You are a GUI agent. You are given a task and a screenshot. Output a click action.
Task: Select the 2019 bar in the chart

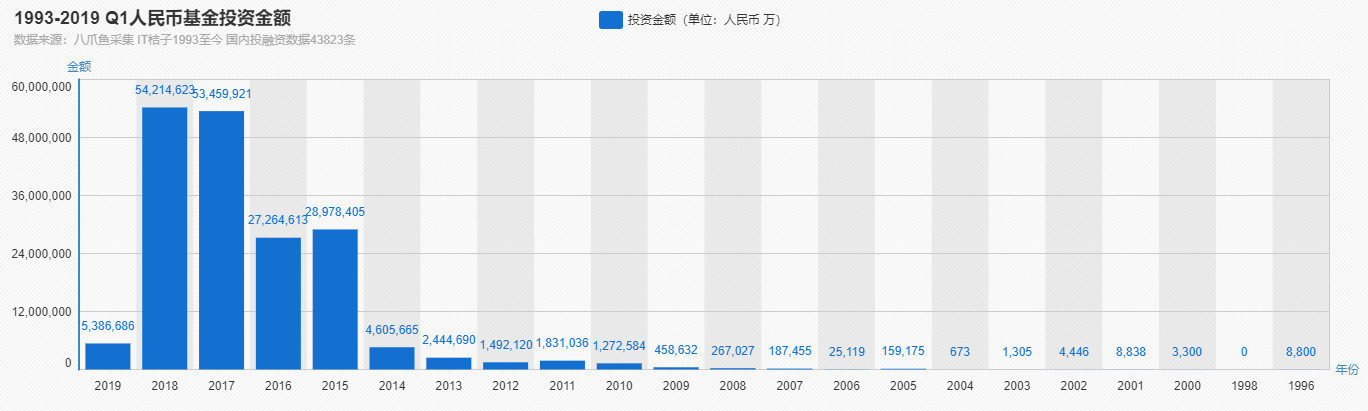pyautogui.click(x=108, y=356)
